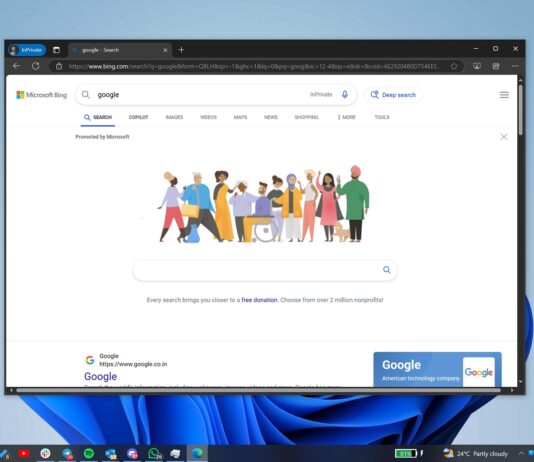Screen dimensions: 534x462
Task: Show hidden system tray icons chevron
Action: pos(521,453)
